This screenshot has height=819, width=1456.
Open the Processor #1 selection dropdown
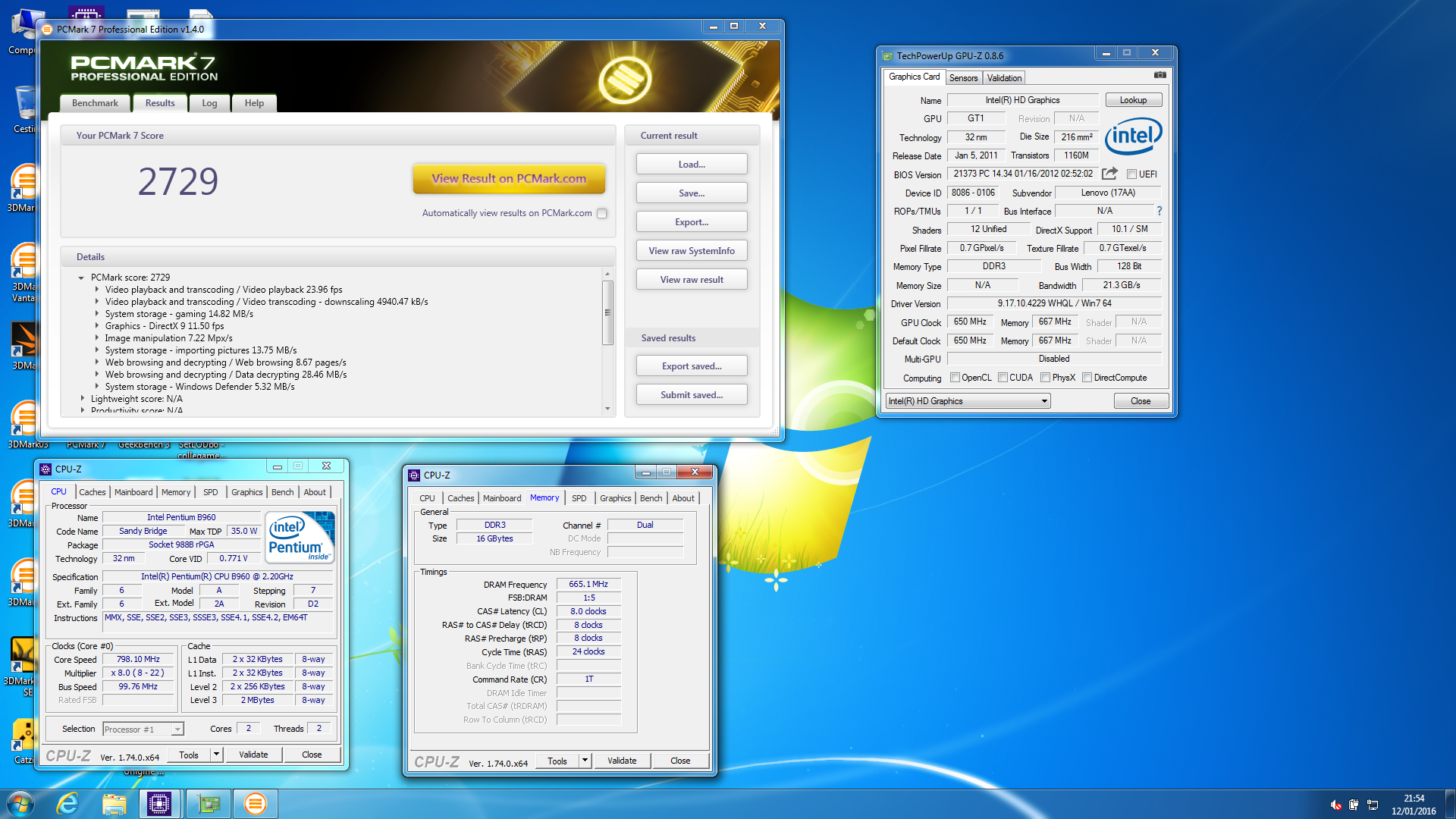click(143, 729)
